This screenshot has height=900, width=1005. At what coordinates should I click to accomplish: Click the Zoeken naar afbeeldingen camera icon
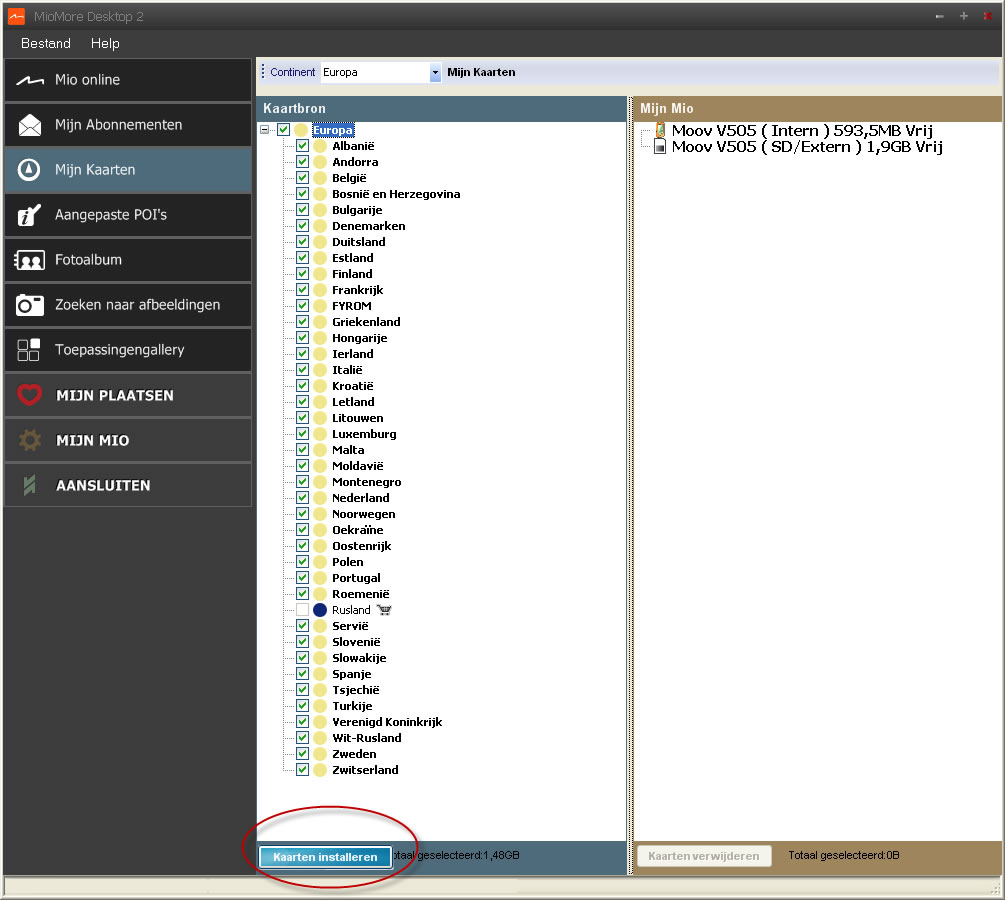tap(29, 305)
